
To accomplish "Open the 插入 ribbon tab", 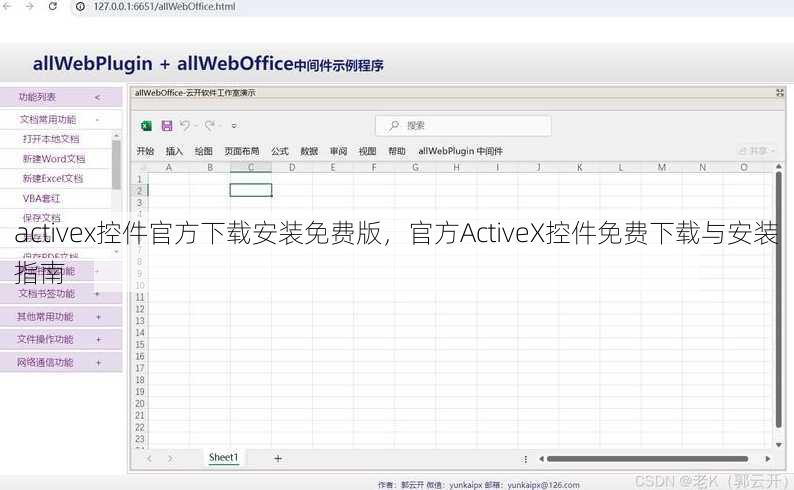I will 174,151.
